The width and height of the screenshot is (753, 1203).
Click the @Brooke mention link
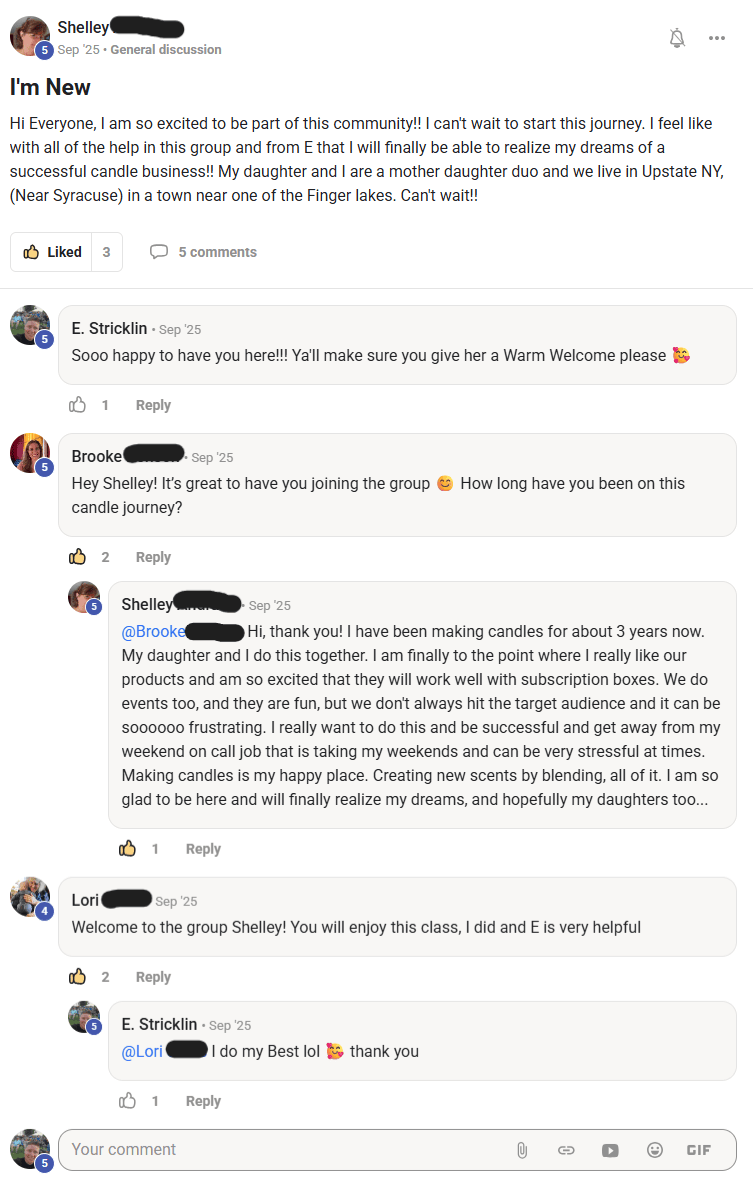pyautogui.click(x=154, y=632)
